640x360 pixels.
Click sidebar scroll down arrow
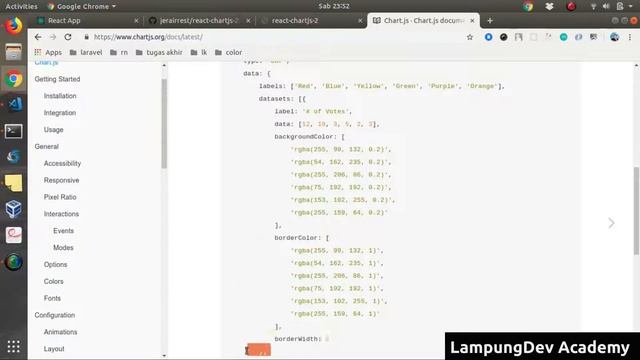[x=164, y=356]
